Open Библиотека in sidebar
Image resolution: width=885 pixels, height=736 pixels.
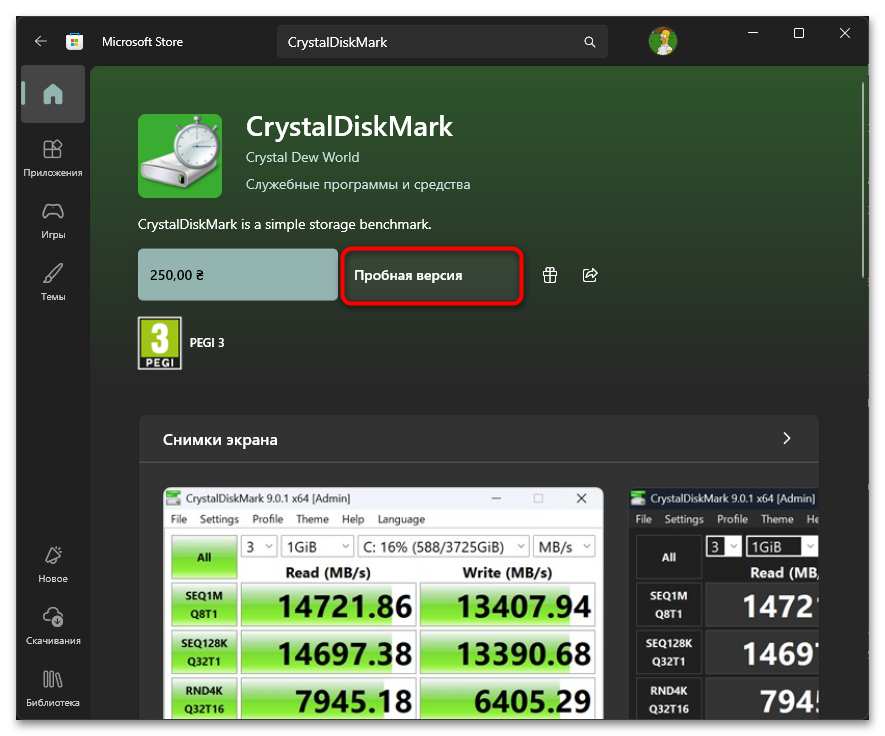[x=53, y=689]
